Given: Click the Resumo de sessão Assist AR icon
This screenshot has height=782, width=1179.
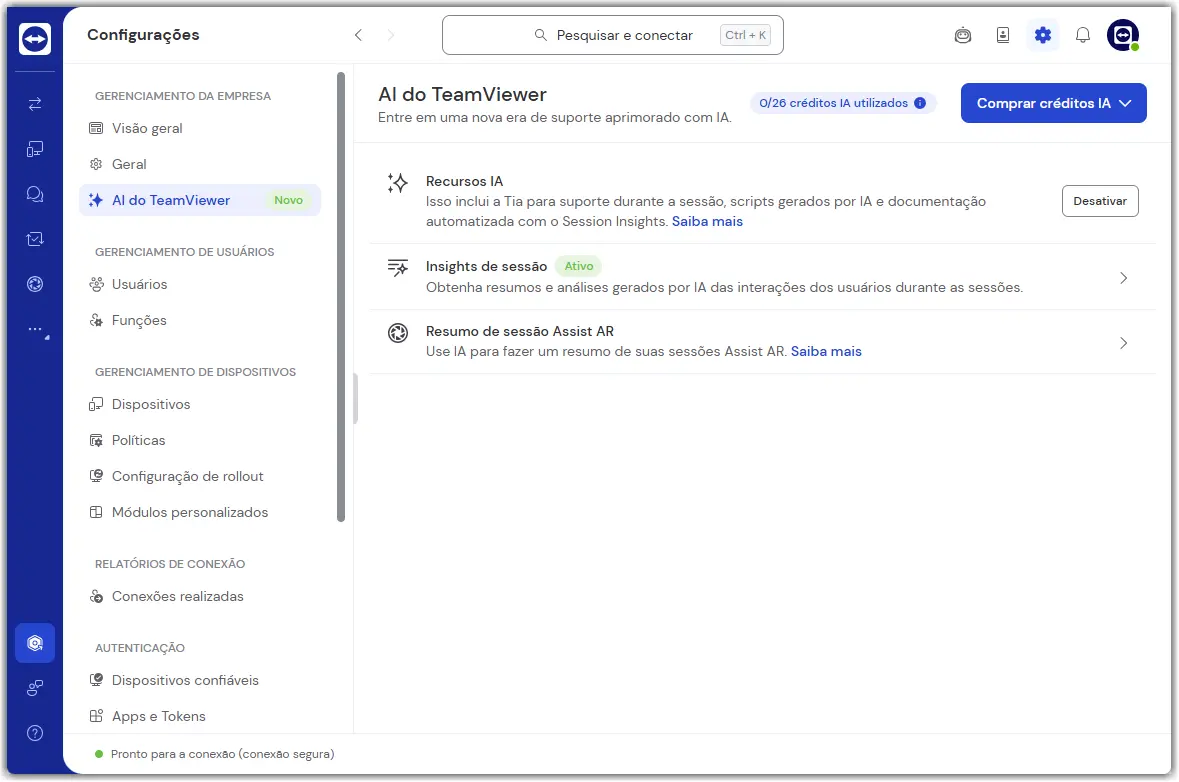Looking at the screenshot, I should [x=397, y=332].
